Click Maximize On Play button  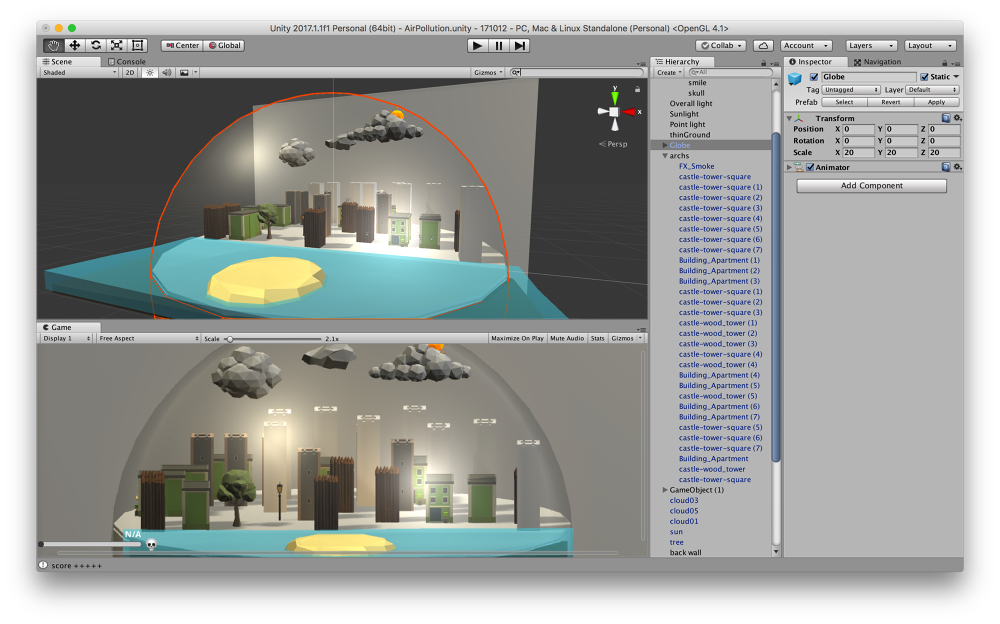pyautogui.click(x=517, y=338)
